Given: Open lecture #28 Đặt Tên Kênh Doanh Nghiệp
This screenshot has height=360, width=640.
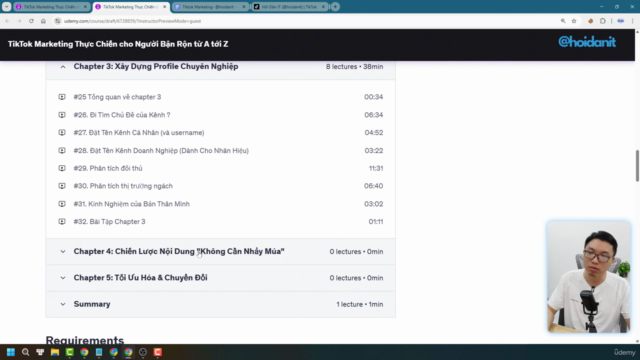Looking at the screenshot, I should [161, 151].
